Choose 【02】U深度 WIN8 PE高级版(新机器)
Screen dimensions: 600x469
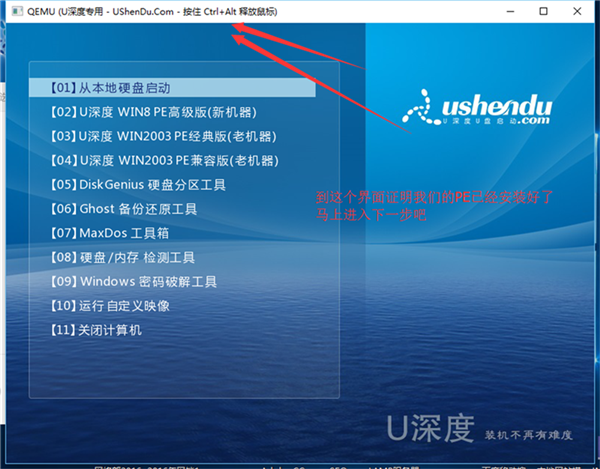[153, 112]
